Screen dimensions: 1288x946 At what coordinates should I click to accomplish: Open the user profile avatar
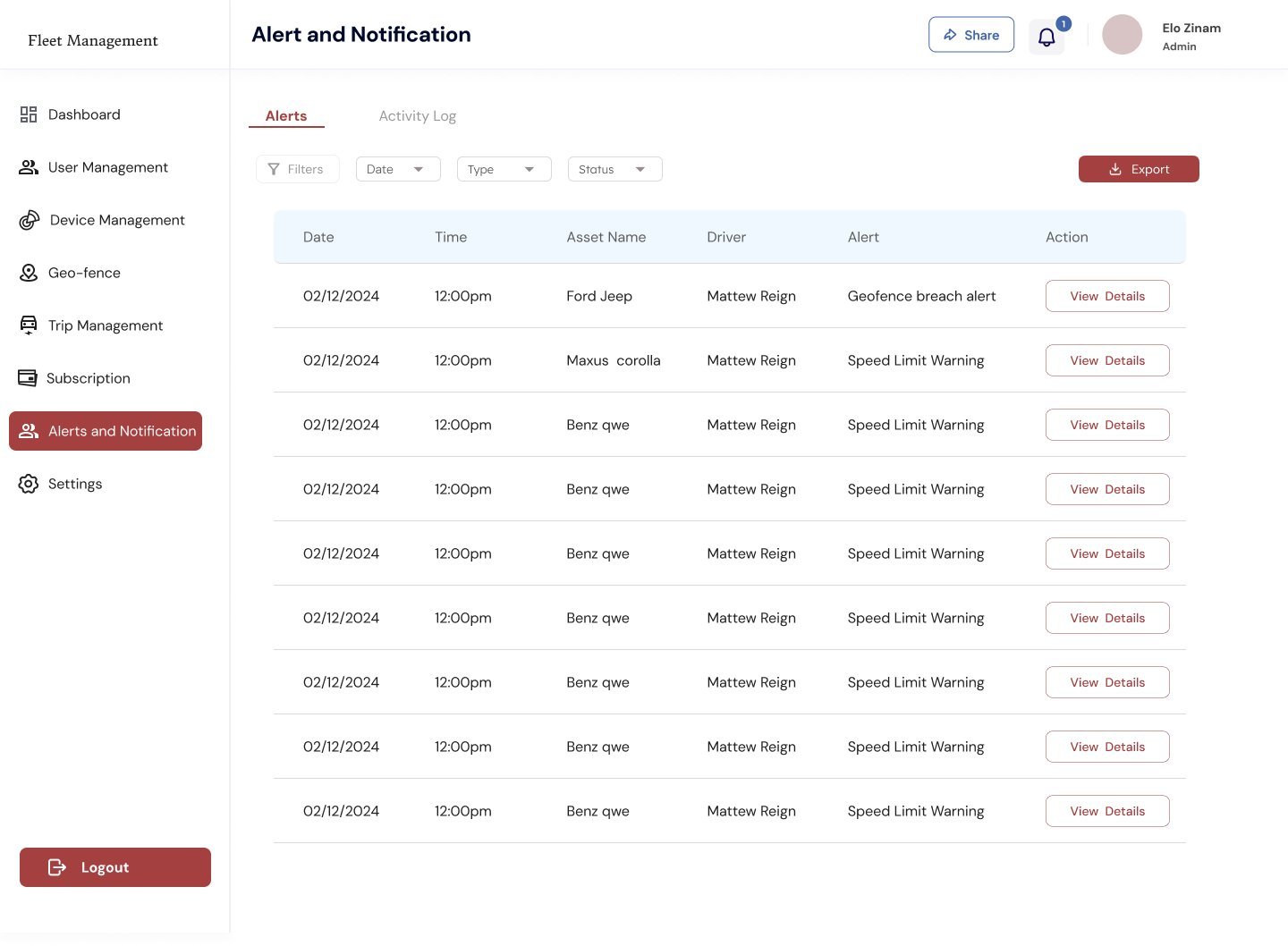(1123, 35)
